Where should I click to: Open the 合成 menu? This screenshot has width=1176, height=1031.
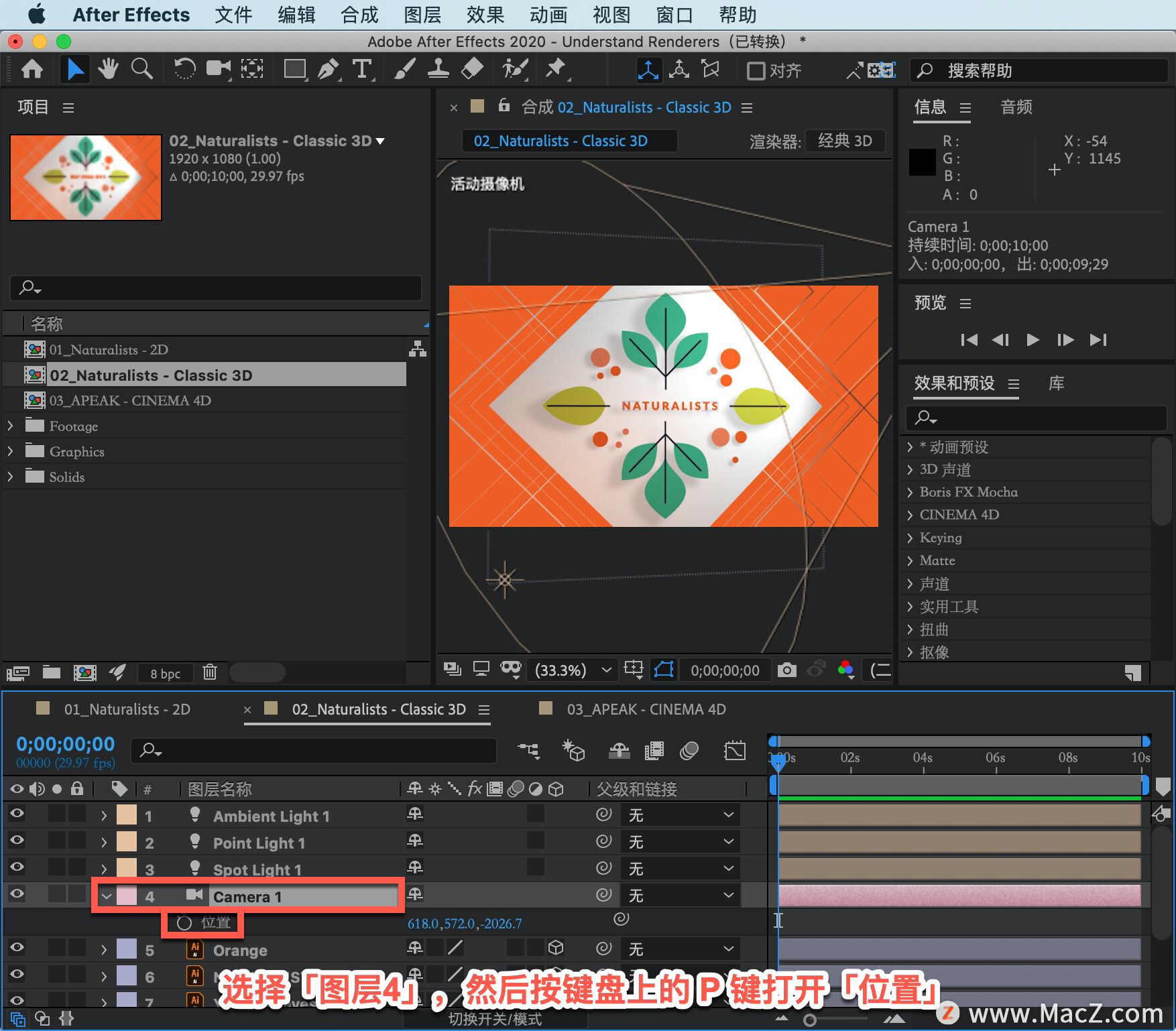[x=359, y=15]
